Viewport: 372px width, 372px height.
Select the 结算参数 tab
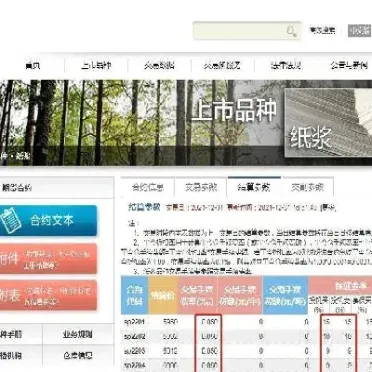[254, 187]
